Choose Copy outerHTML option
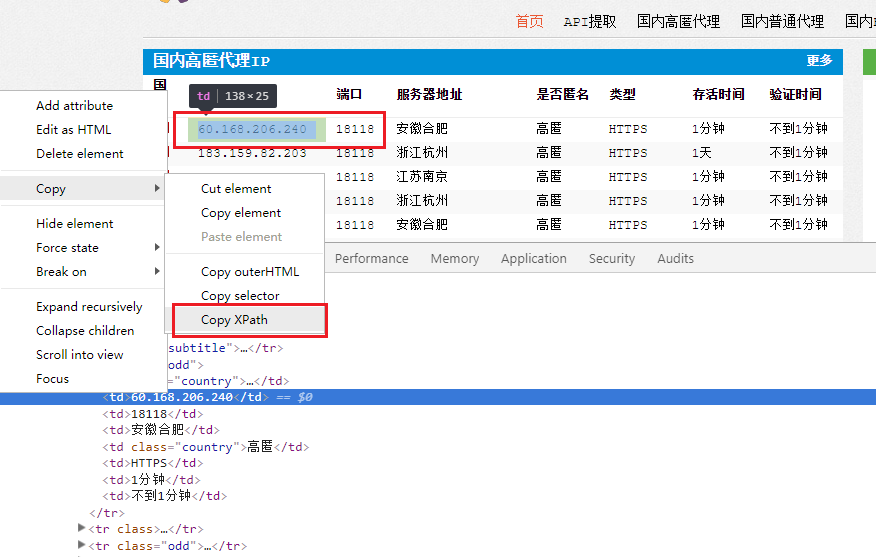The width and height of the screenshot is (876, 557). (x=250, y=272)
